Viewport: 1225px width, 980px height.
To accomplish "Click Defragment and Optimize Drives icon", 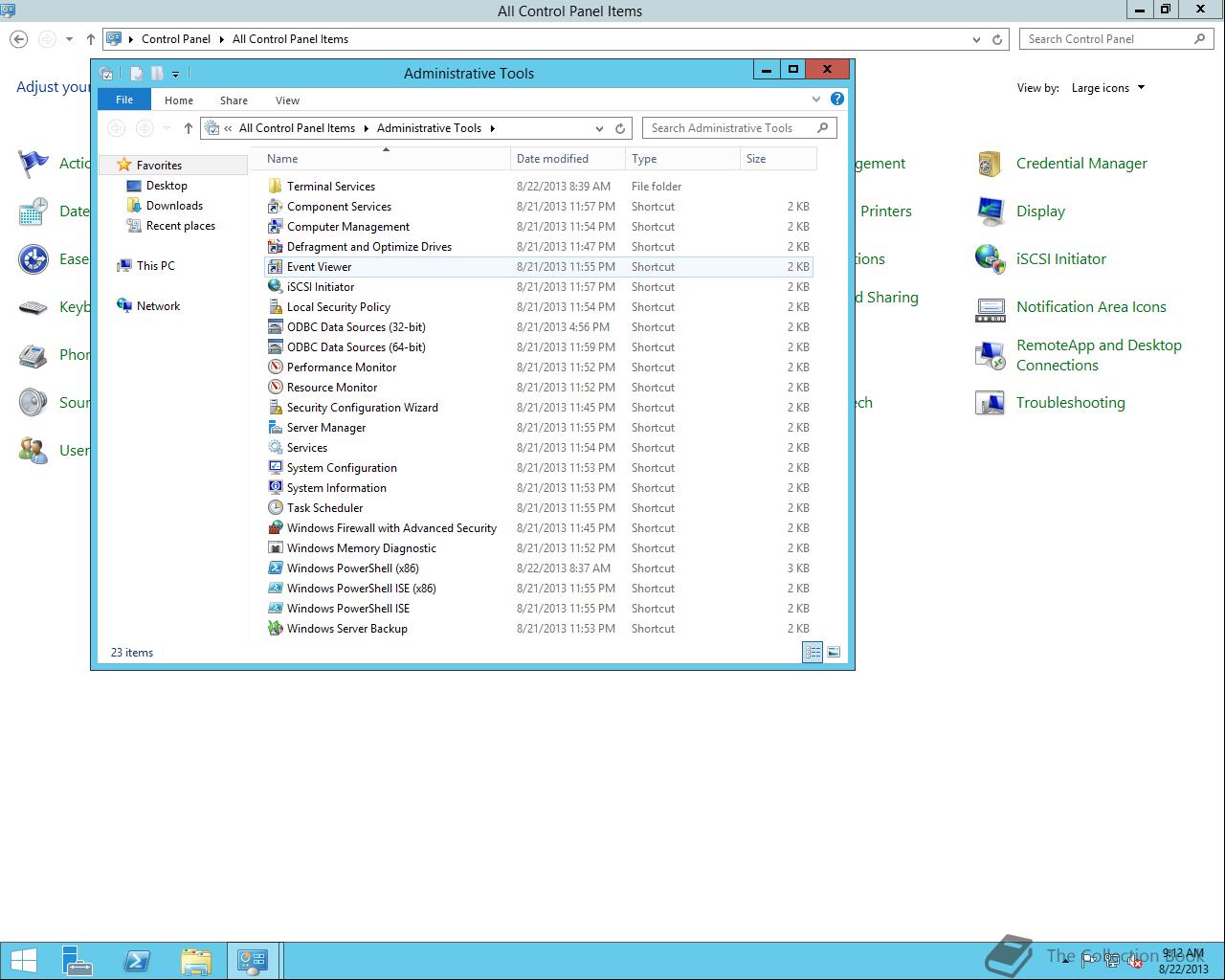I will [276, 247].
